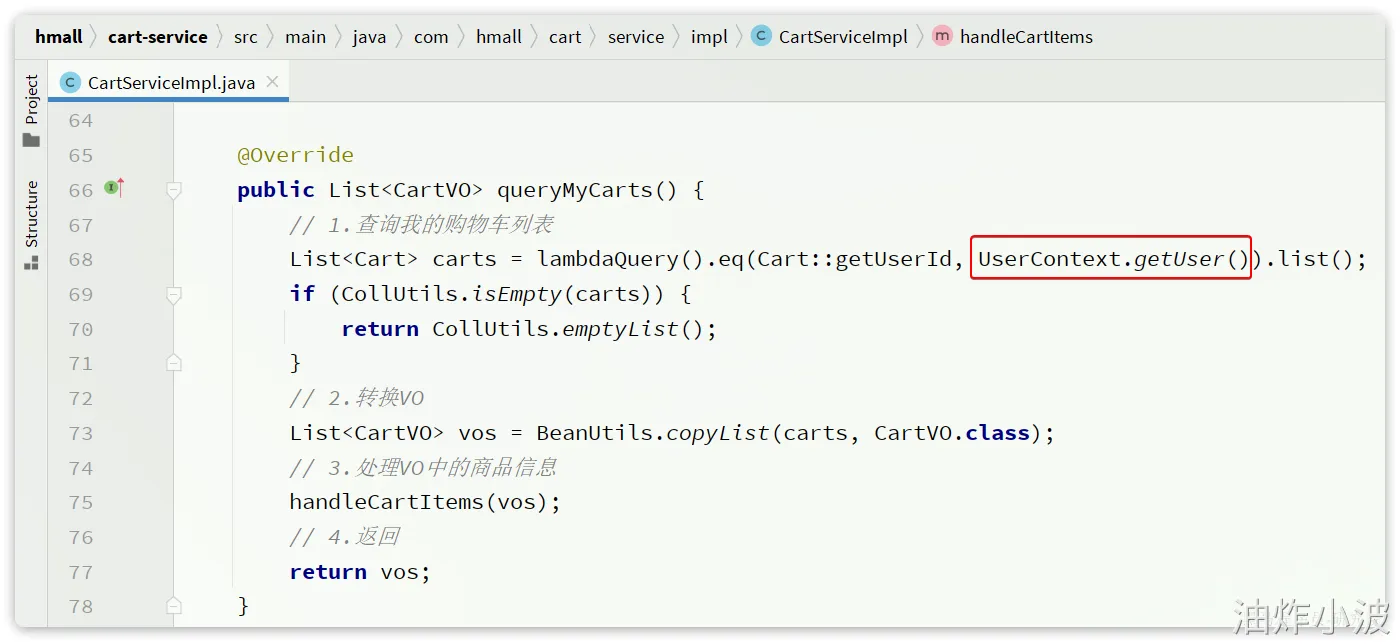Click the comment '// 4.返回'
Viewport: 1400px width, 644px height.
[344, 537]
